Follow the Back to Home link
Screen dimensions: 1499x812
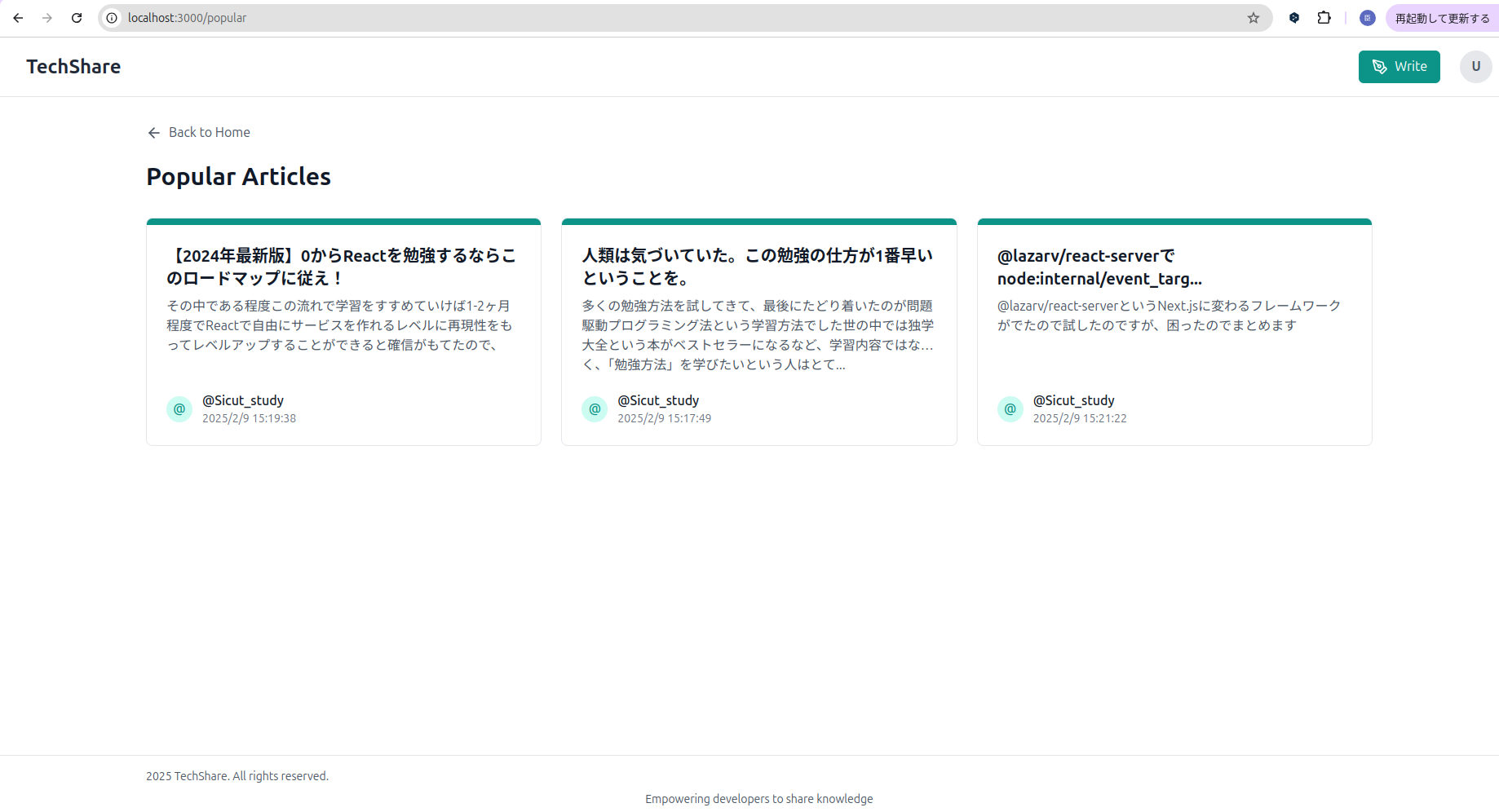199,132
